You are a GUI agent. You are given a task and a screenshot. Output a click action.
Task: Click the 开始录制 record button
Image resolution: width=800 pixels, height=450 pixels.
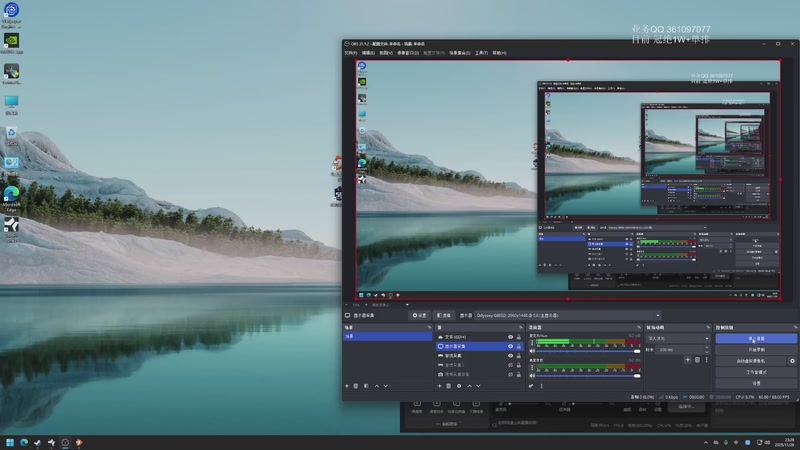click(756, 349)
